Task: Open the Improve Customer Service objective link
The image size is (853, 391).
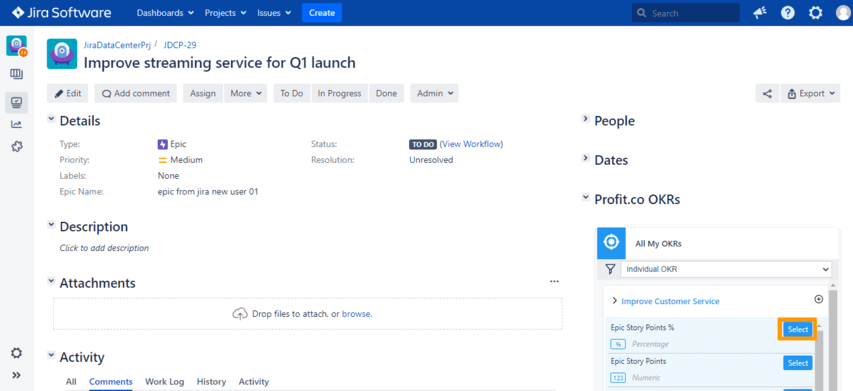Action: (670, 301)
